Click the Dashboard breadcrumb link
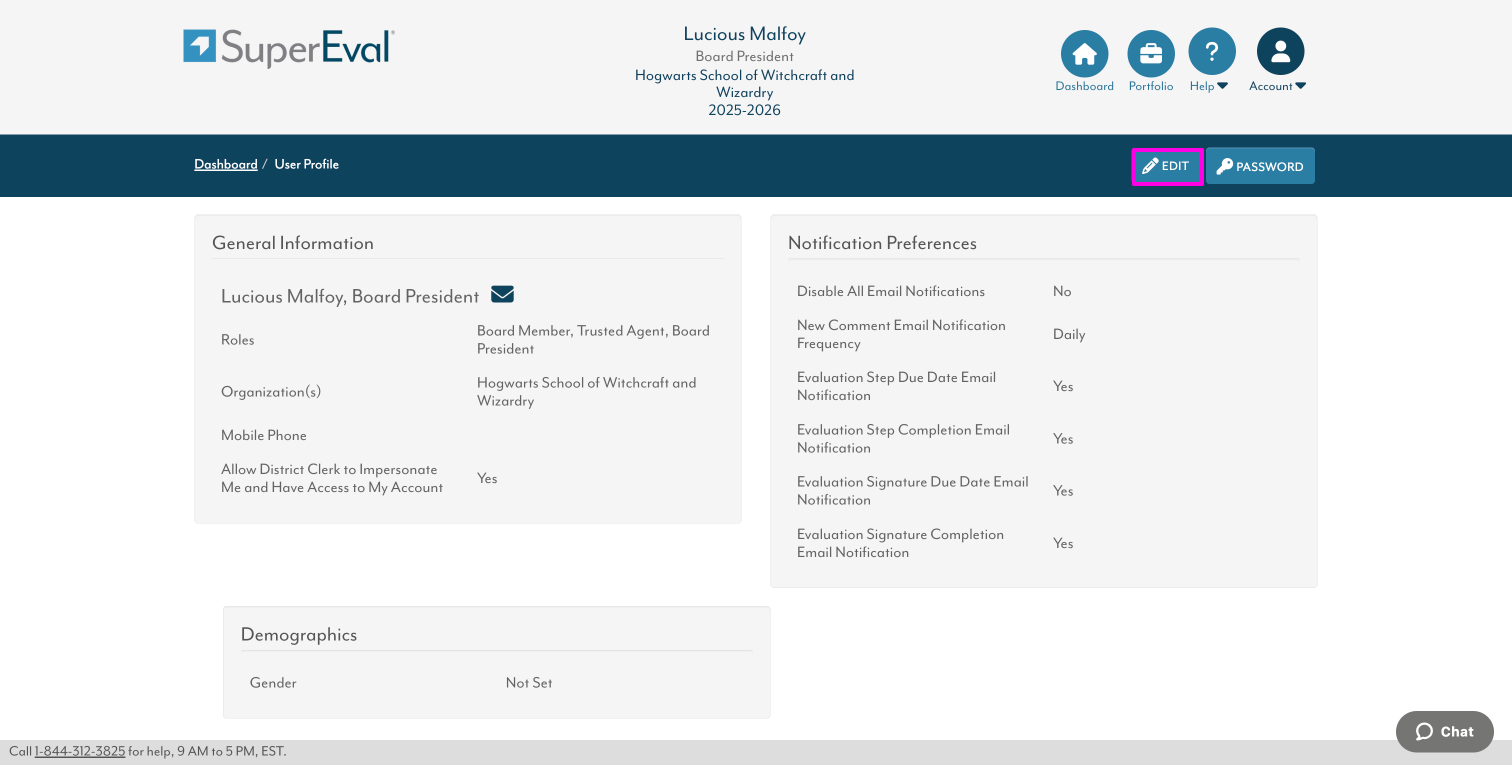The height and width of the screenshot is (765, 1512). [226, 164]
